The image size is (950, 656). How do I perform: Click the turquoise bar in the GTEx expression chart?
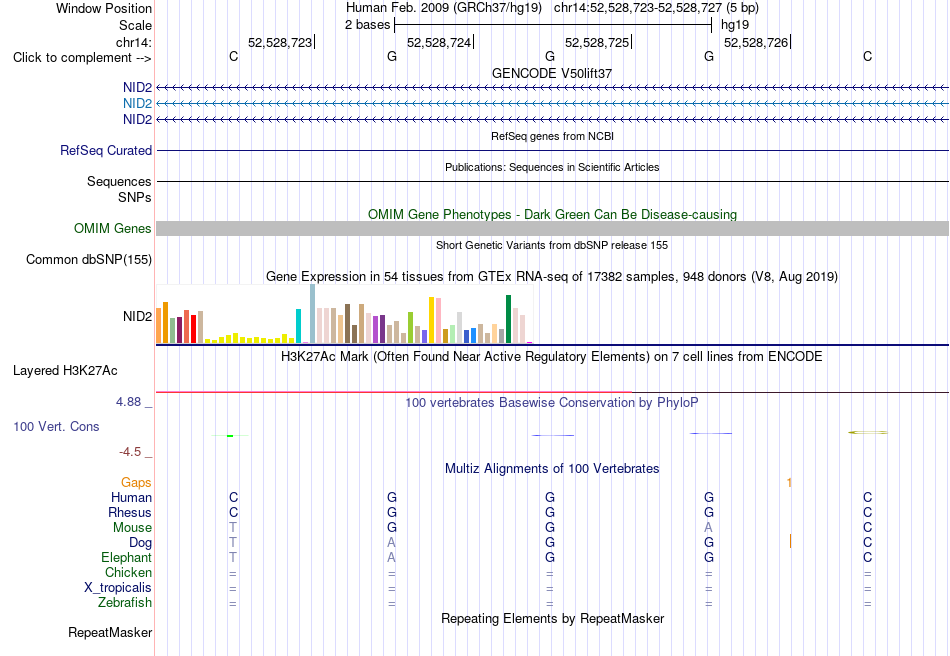[298, 326]
